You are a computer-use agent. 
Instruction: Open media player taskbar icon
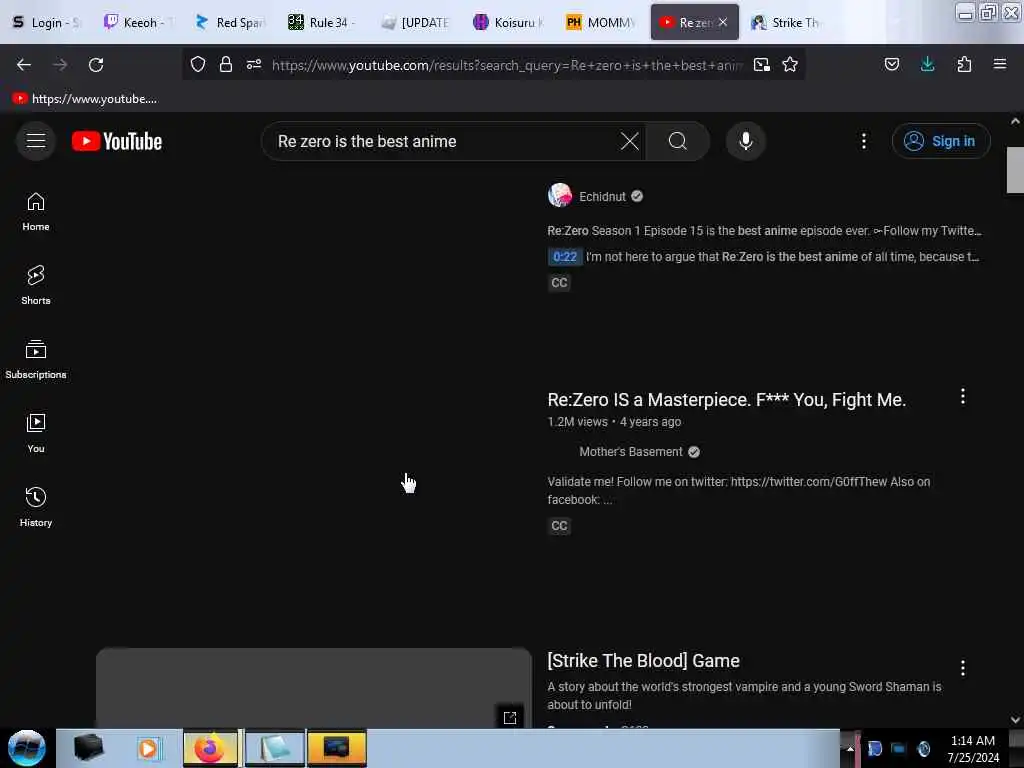click(148, 748)
